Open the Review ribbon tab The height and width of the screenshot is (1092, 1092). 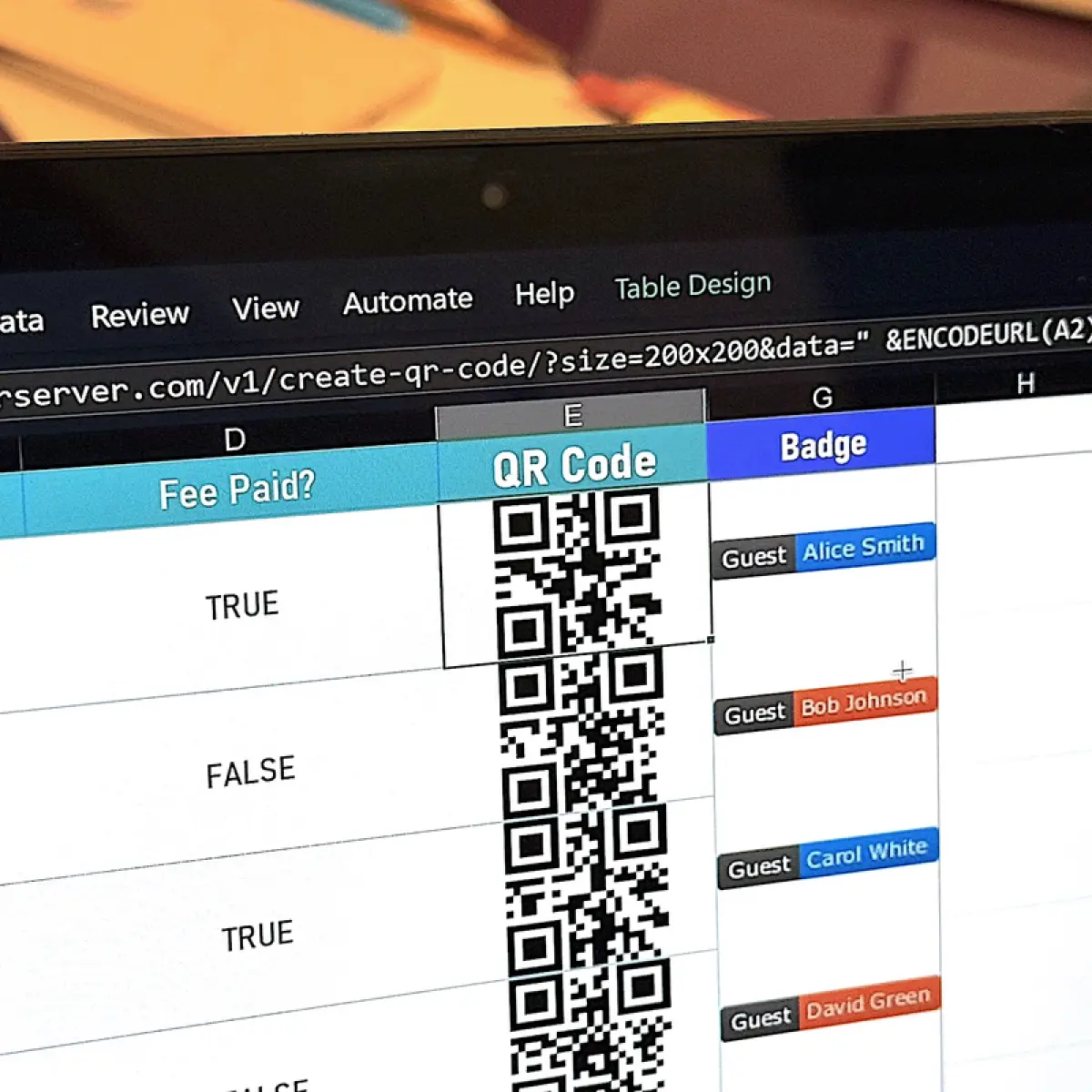click(139, 315)
